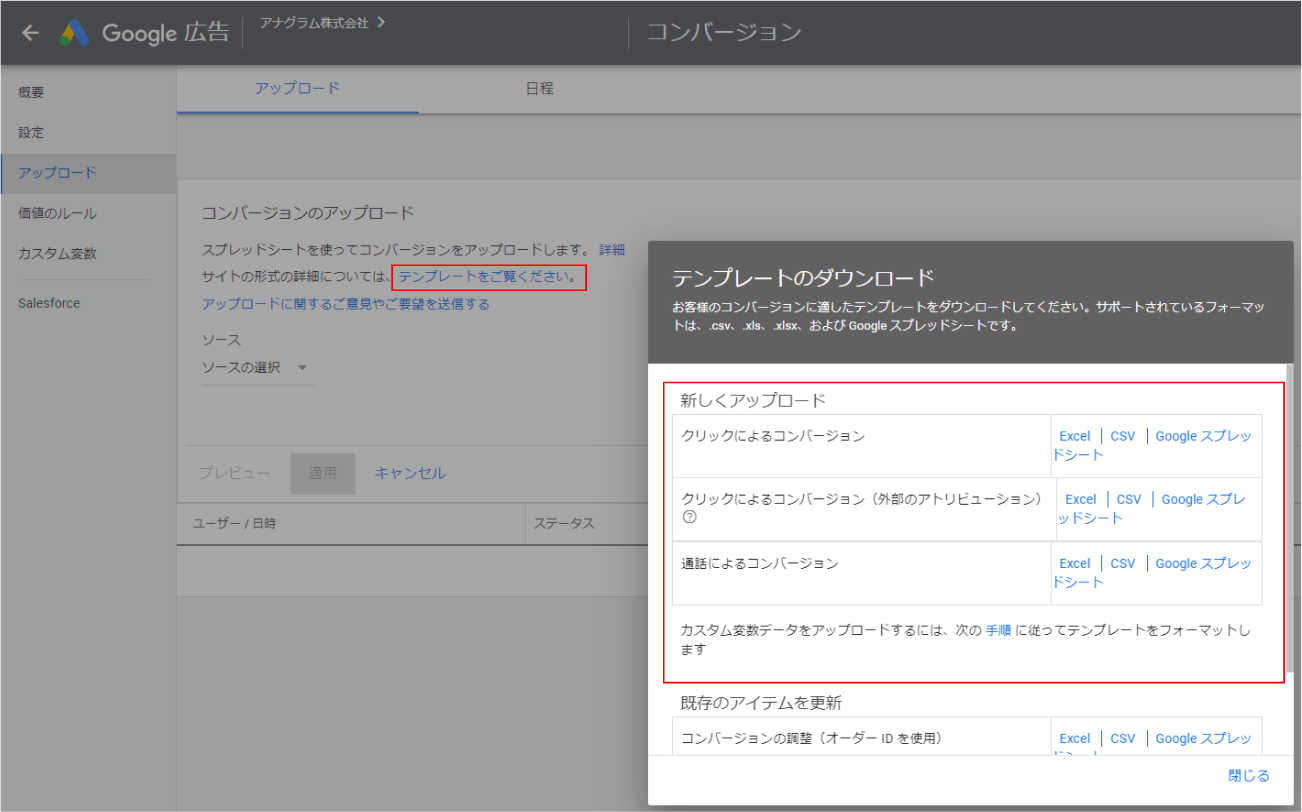1302x812 pixels.
Task: Go to 価値のルール in sidebar
Action: coord(57,213)
